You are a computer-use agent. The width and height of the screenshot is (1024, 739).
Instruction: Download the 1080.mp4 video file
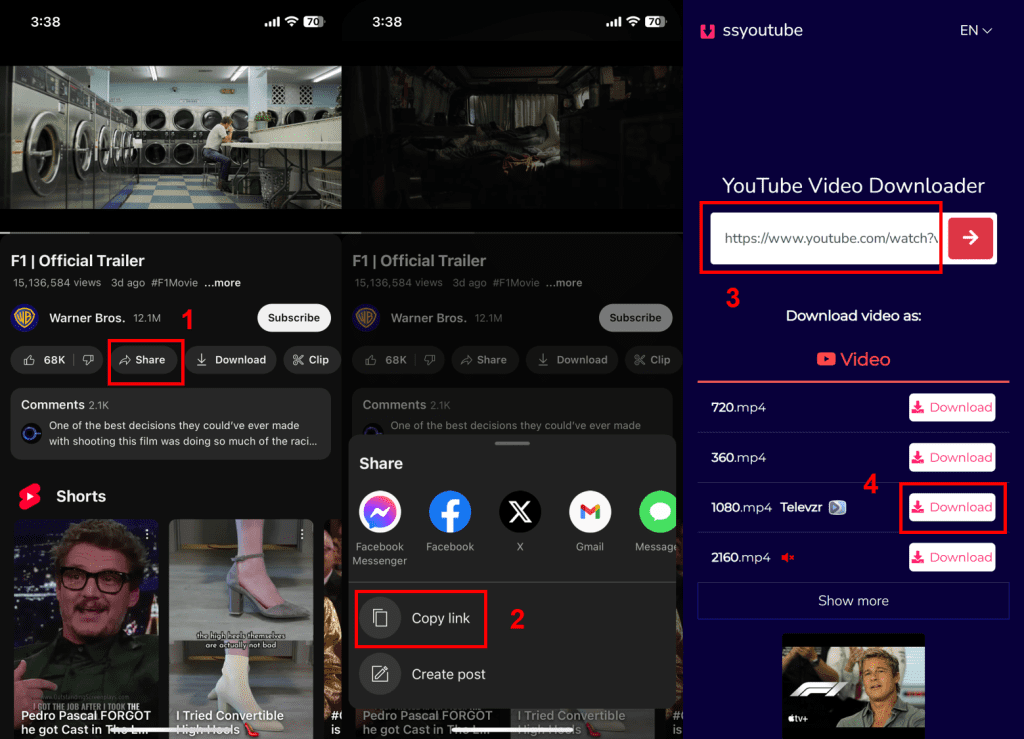(951, 507)
